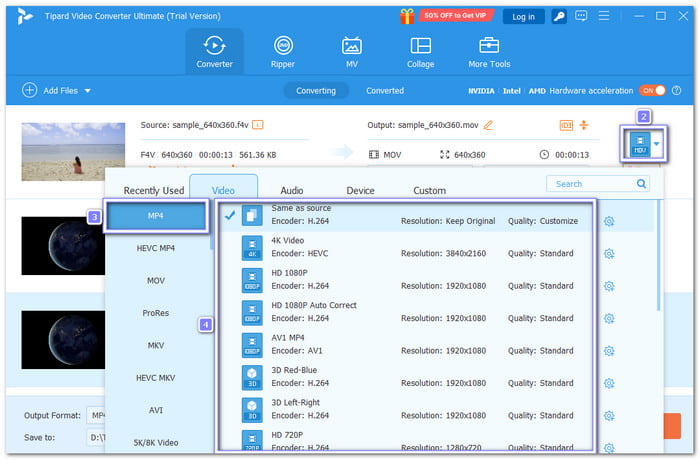Switch to the Audio format tab
Viewport: 700px width, 460px height.
pos(291,190)
